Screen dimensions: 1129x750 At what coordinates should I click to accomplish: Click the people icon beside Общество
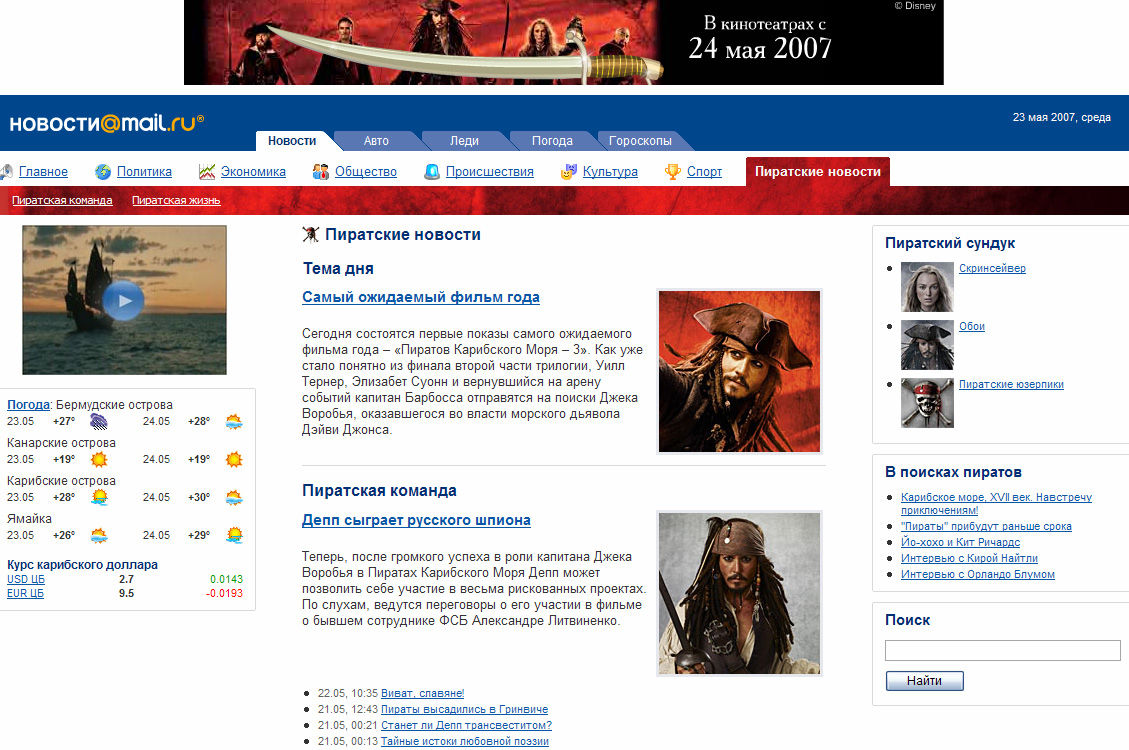(x=321, y=172)
